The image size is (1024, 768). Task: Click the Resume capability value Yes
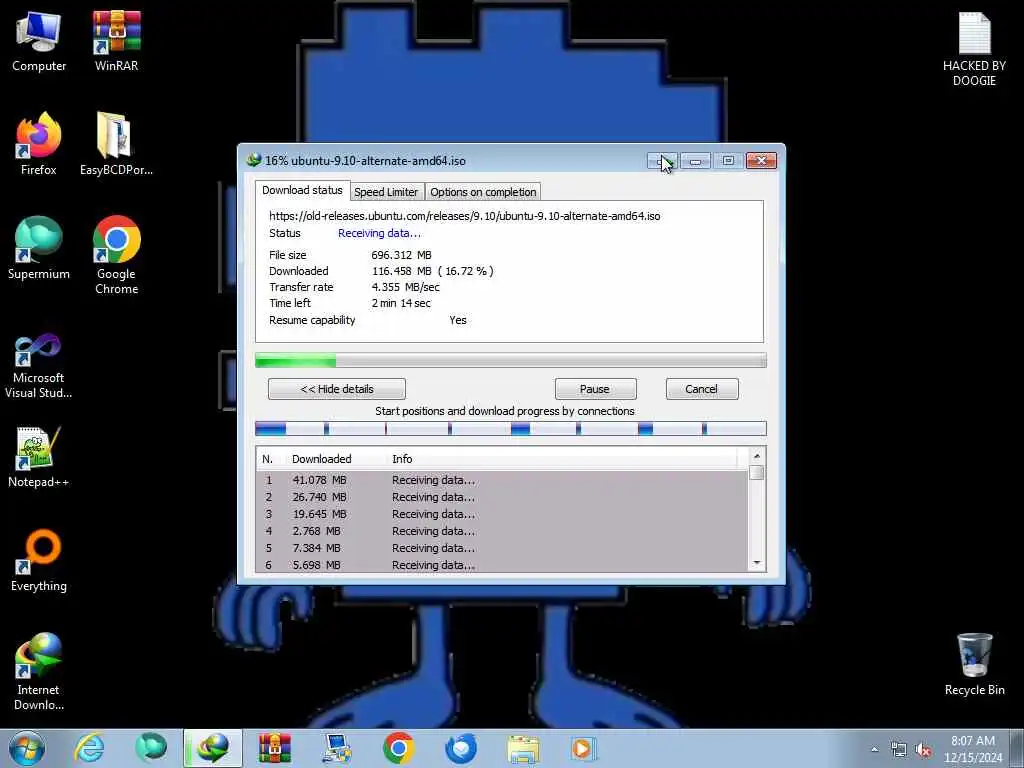click(458, 320)
